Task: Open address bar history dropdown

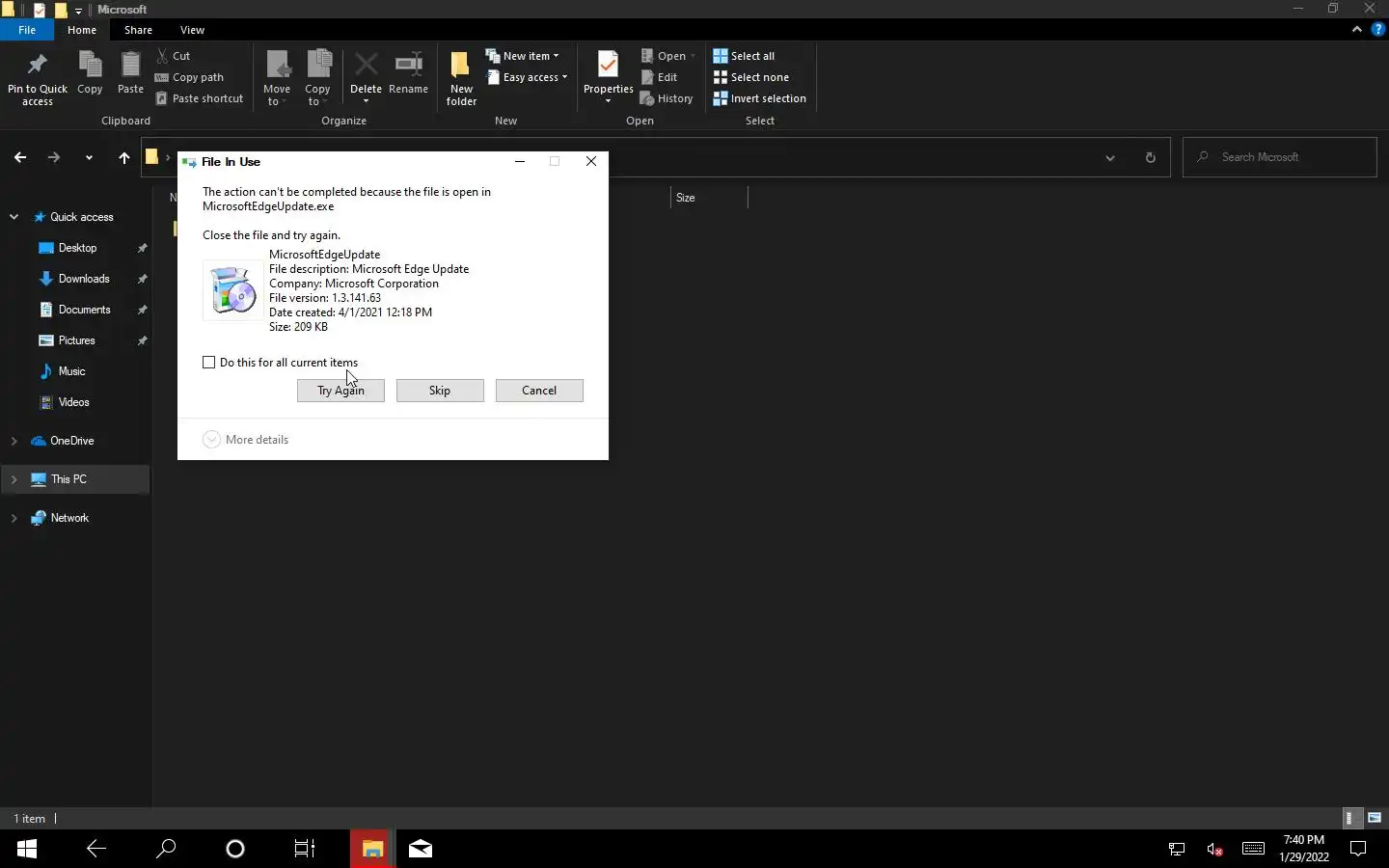Action: click(x=1109, y=158)
